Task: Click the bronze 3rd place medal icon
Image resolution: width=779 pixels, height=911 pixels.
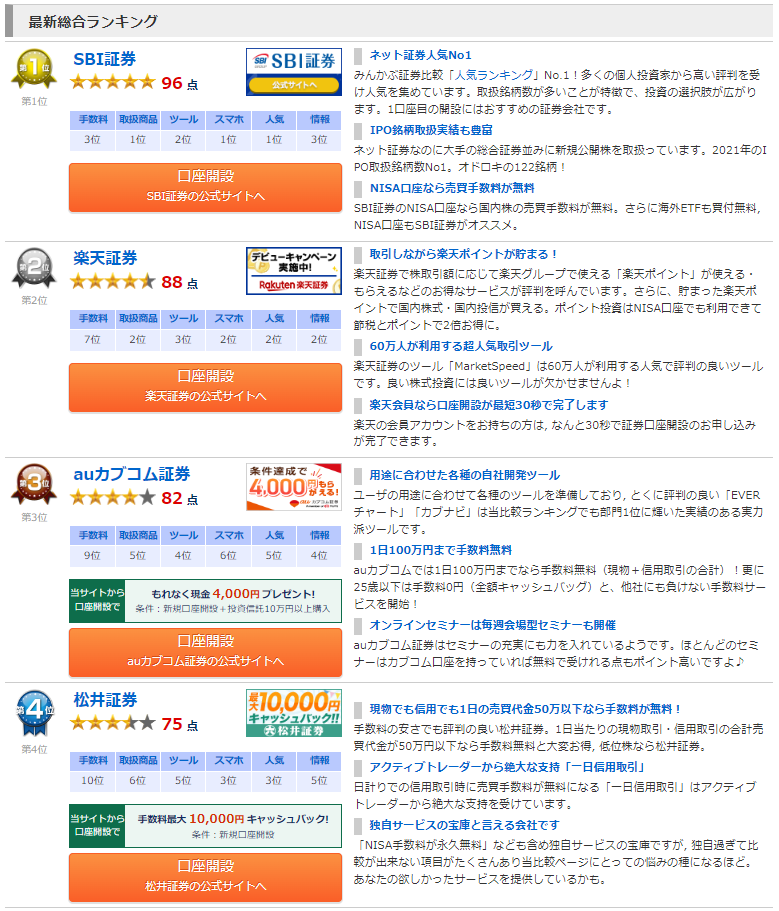Action: pos(34,484)
